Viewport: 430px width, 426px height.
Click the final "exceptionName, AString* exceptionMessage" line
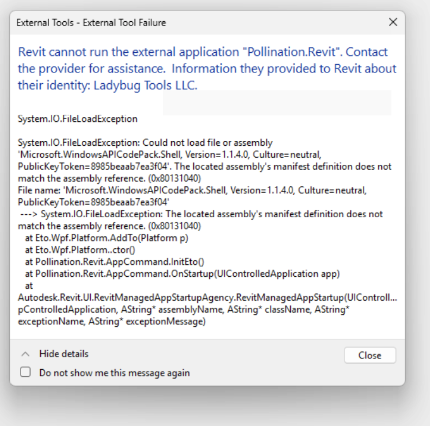(112, 322)
